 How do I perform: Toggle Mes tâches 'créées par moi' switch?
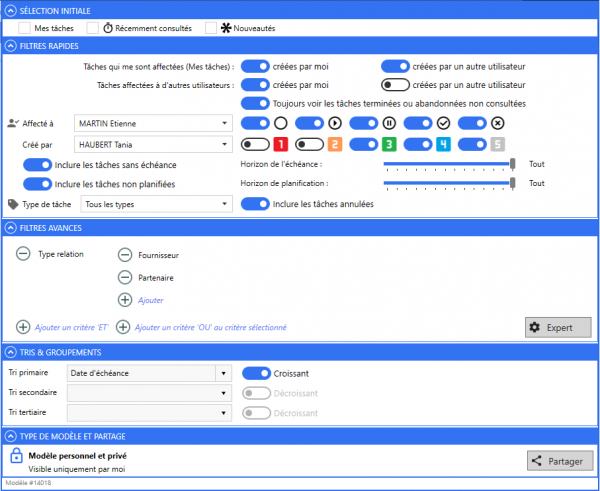click(255, 66)
